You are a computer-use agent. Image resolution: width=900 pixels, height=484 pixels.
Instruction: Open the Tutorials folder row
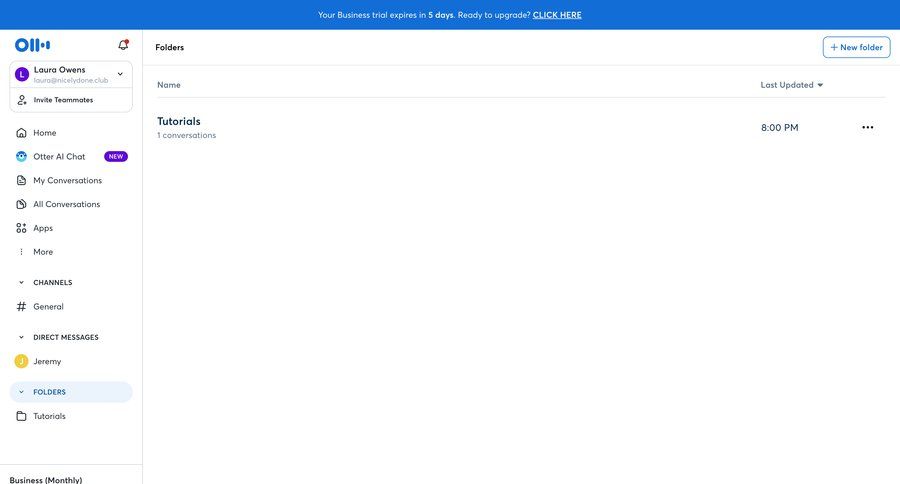[x=521, y=127]
